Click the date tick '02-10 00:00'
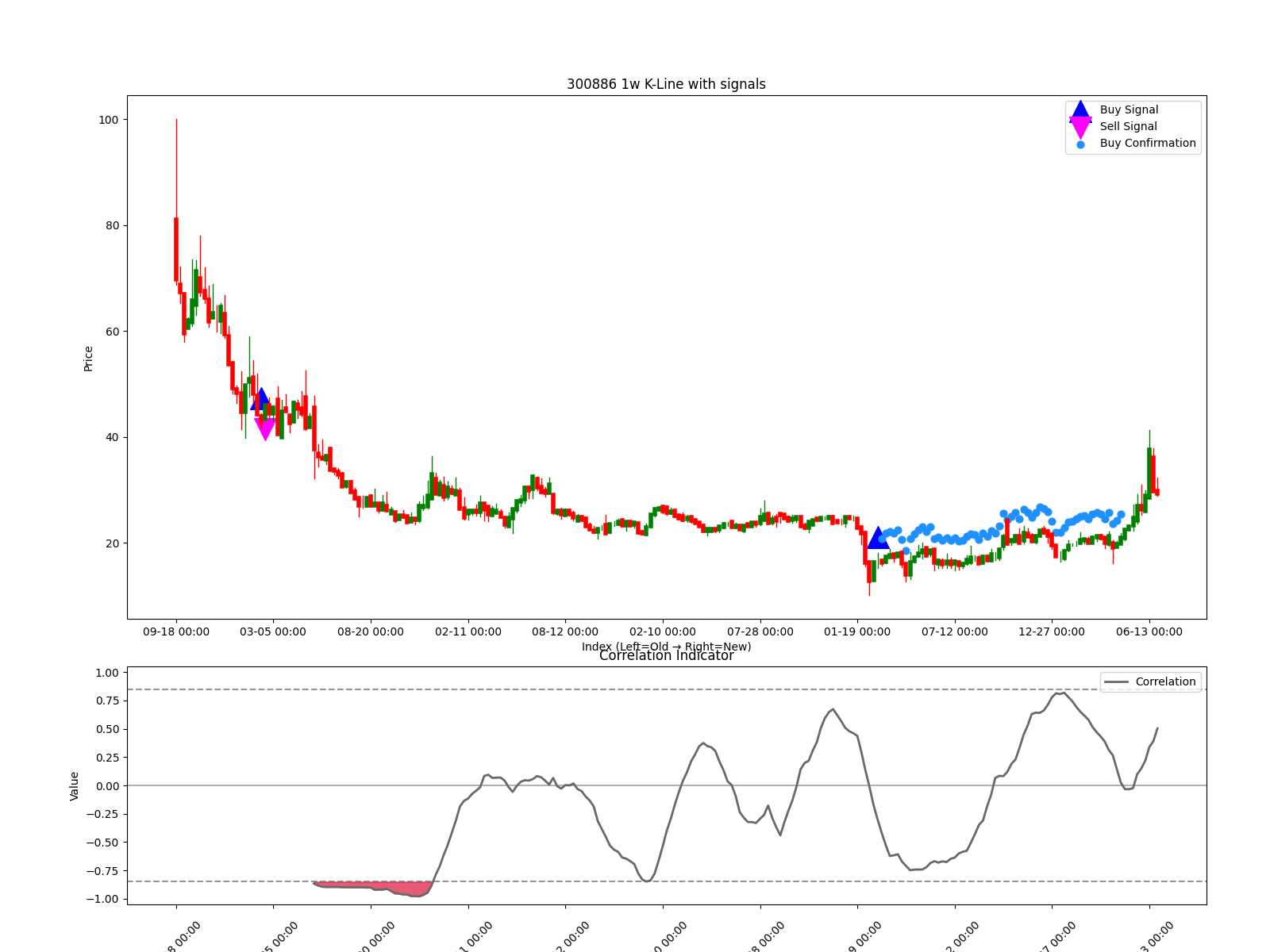The width and height of the screenshot is (1270, 952). point(663,632)
